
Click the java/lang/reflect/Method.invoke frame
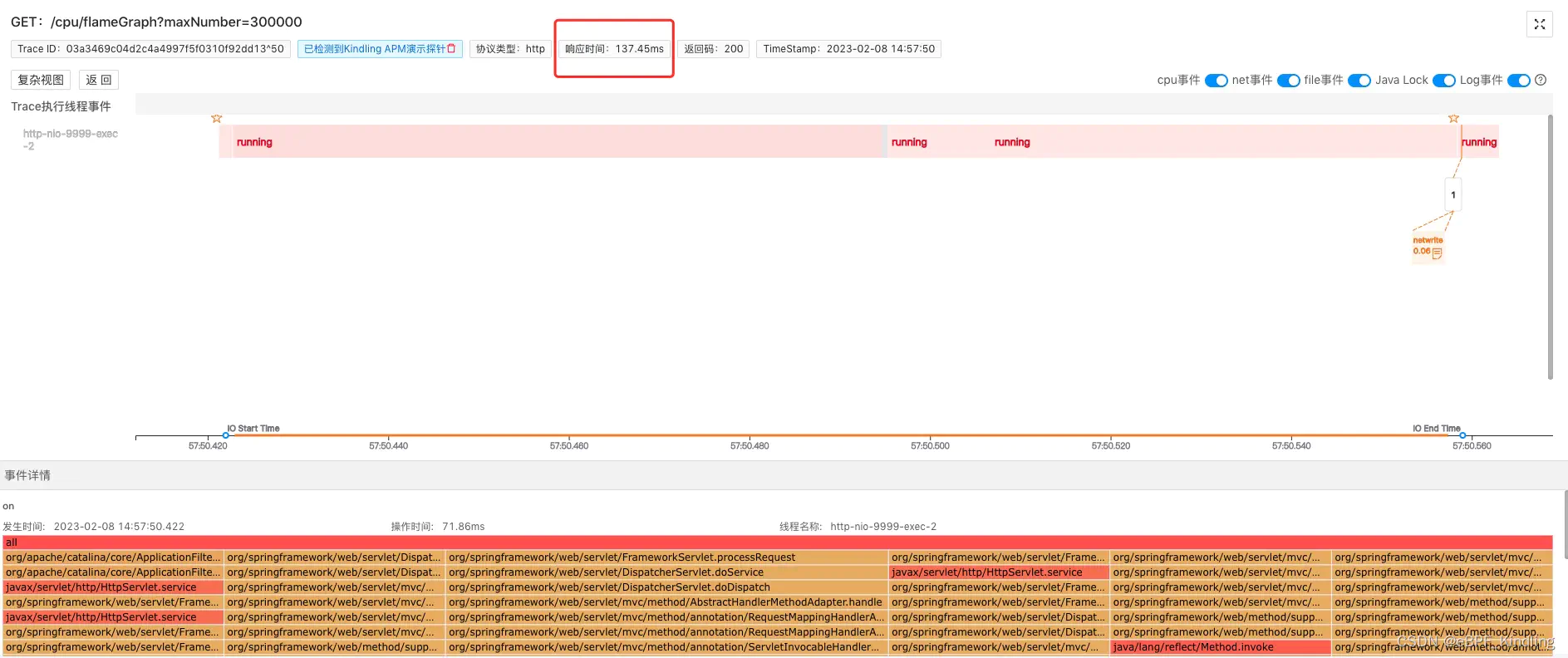point(1220,647)
